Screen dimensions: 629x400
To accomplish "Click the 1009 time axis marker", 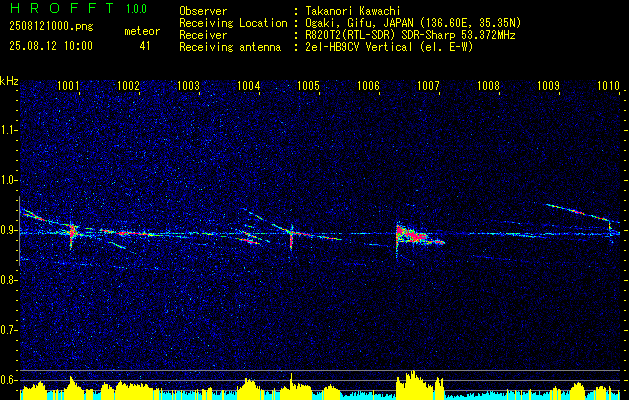I will pos(548,86).
